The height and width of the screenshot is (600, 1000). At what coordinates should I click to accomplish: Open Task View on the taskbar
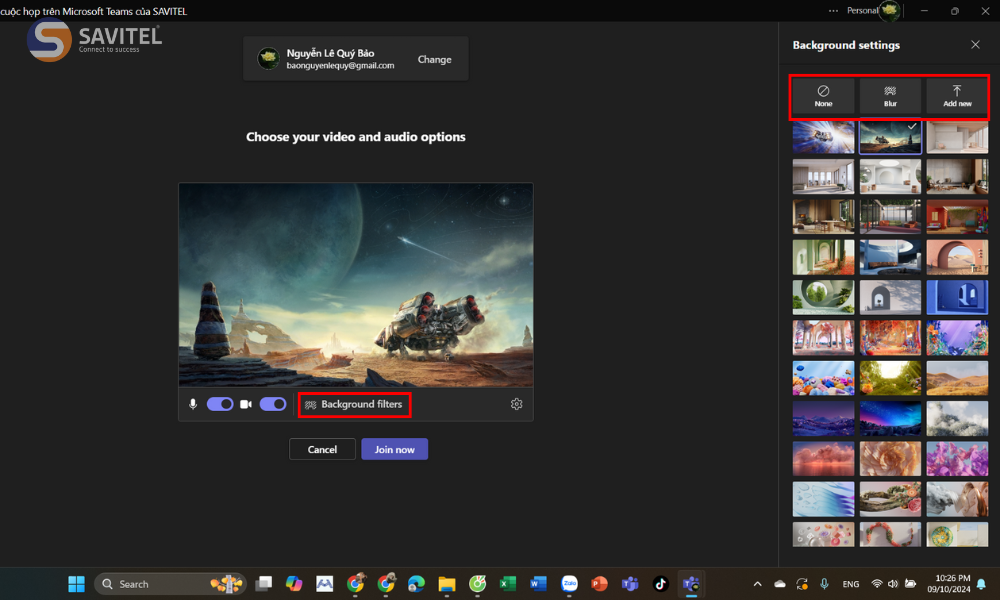pos(263,583)
